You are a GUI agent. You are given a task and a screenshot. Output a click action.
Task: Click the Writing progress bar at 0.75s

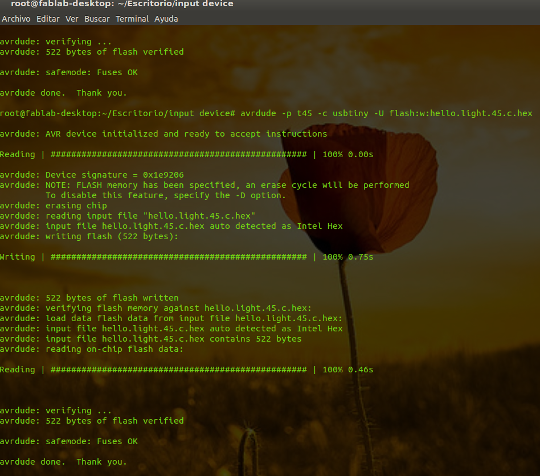(187, 257)
